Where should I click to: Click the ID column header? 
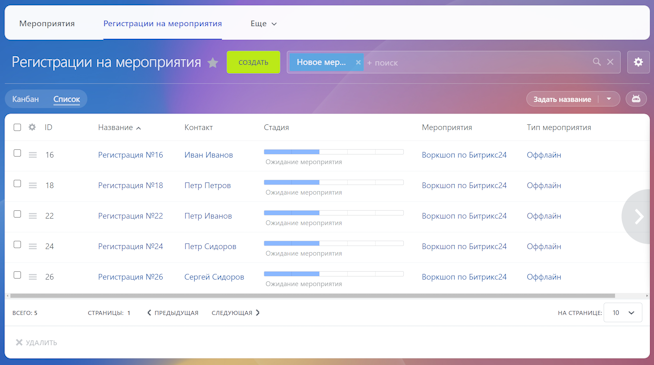point(48,127)
